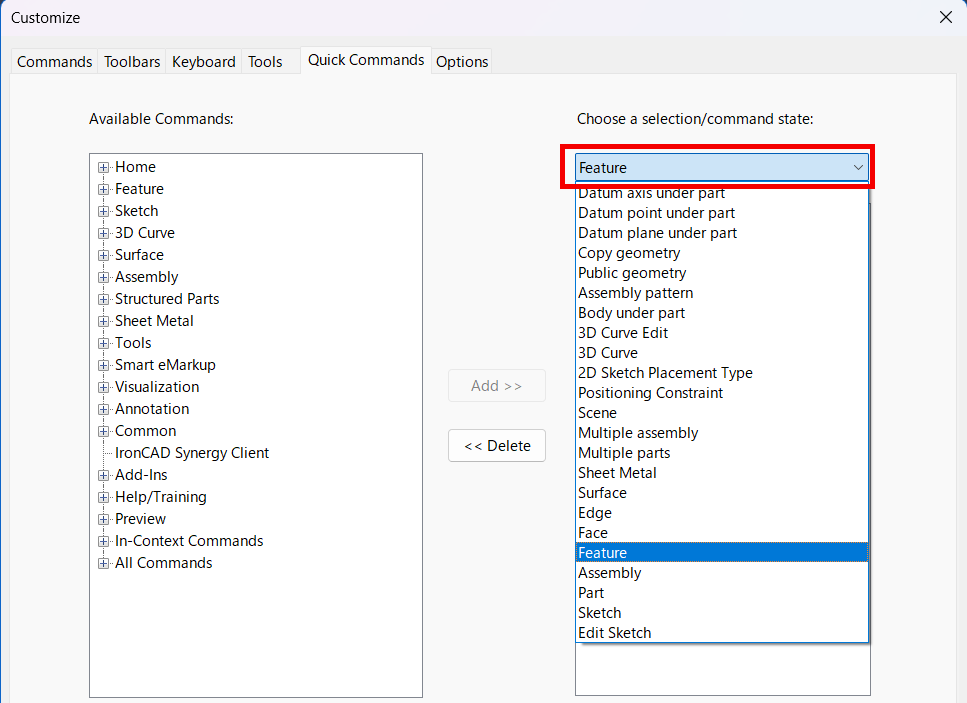Expand the Help/Training node
This screenshot has height=703, width=967.
(x=104, y=497)
